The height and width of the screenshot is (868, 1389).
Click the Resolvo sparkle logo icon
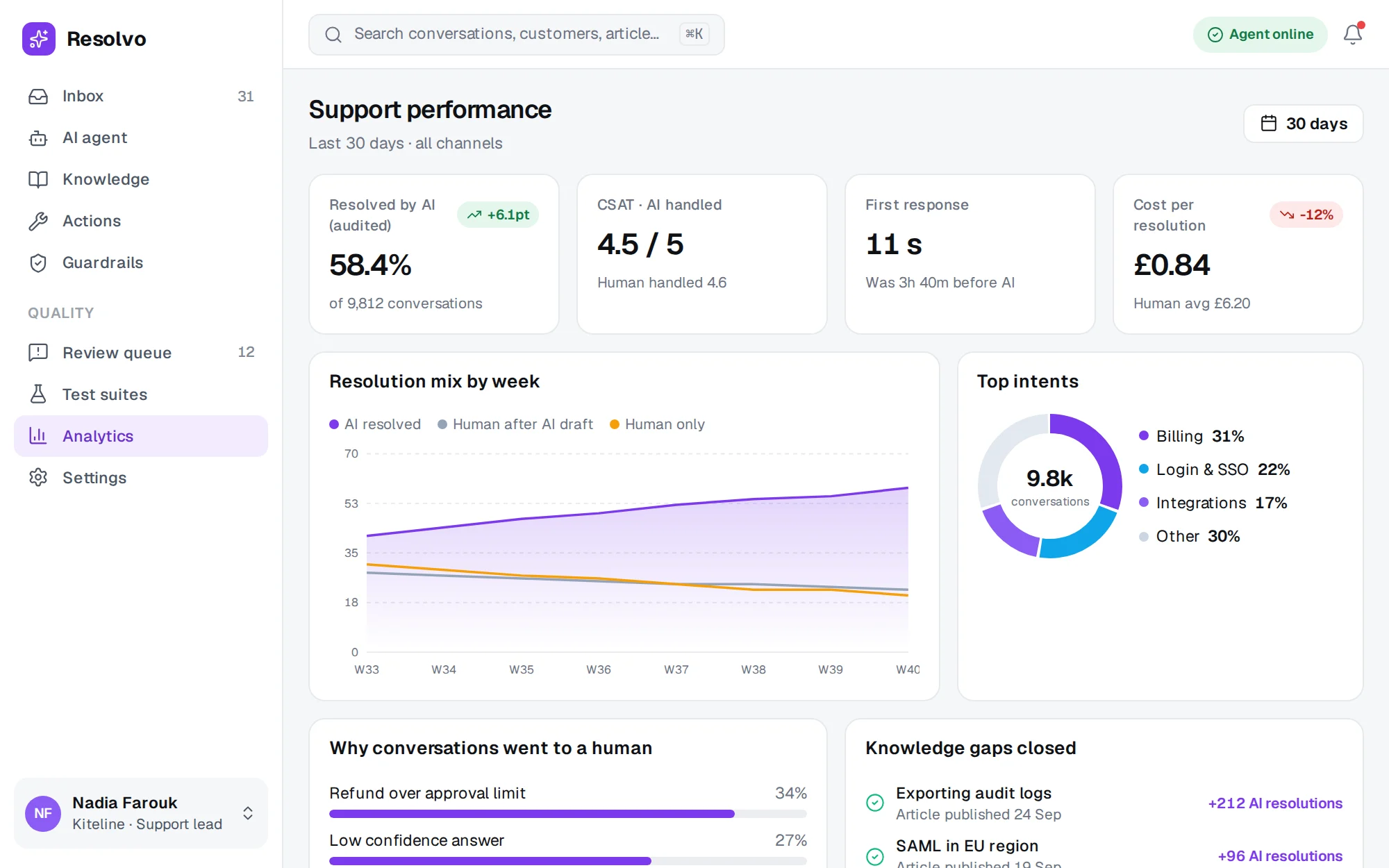(39, 39)
